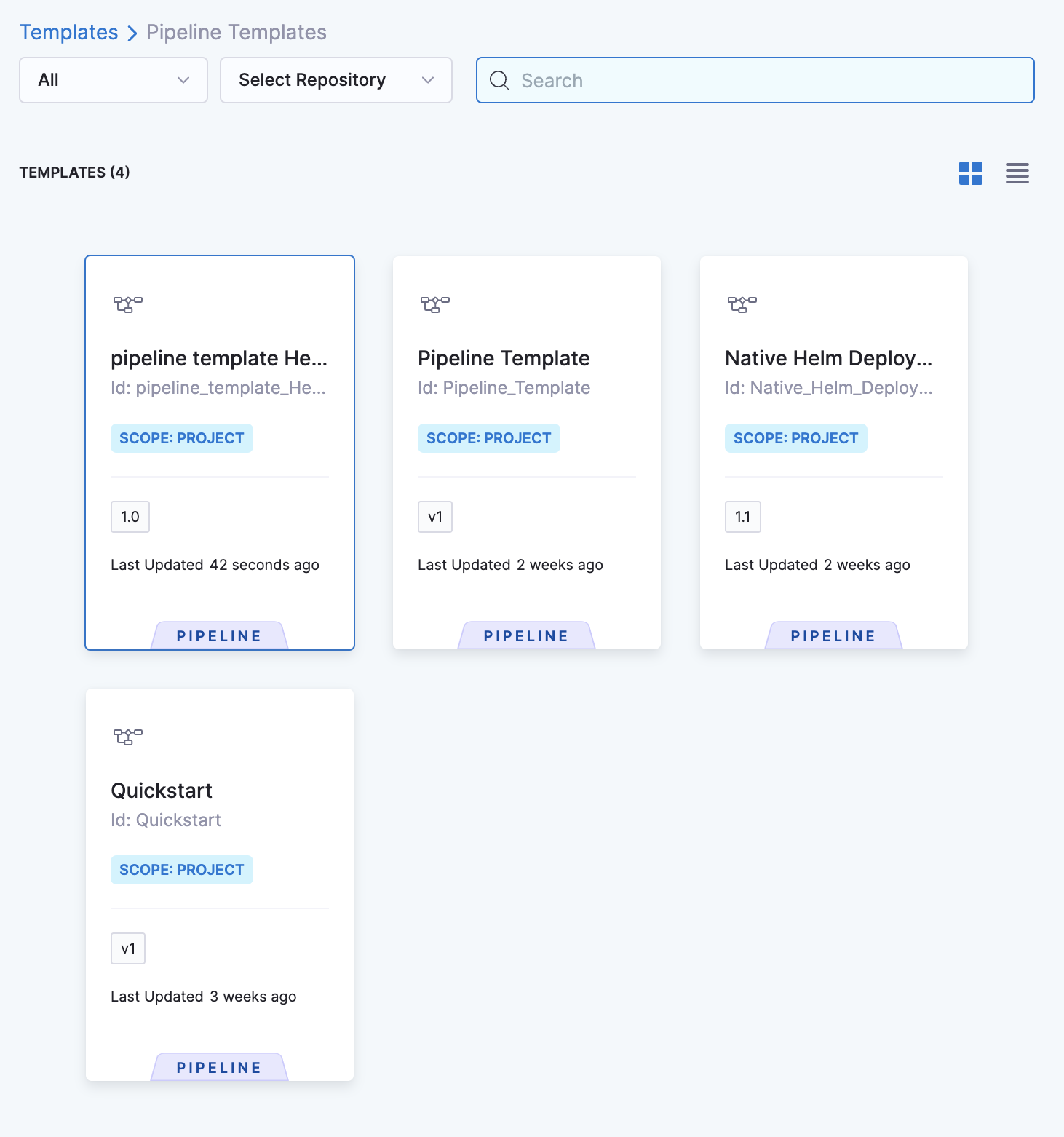The height and width of the screenshot is (1137, 1064).
Task: Click SCOPE: PROJECT badge on Quickstart card
Action: pos(182,870)
